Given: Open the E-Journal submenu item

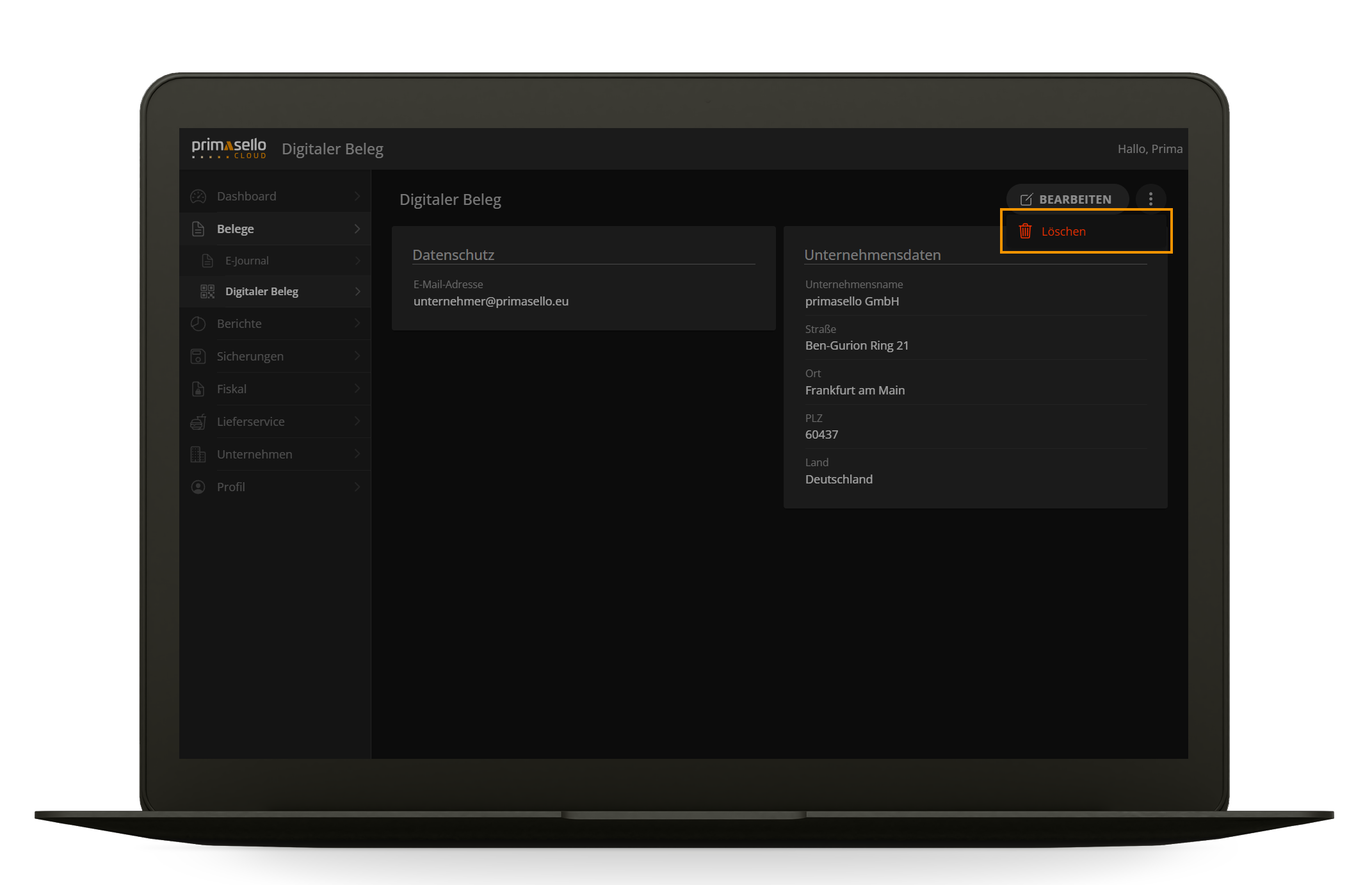Looking at the screenshot, I should point(247,261).
